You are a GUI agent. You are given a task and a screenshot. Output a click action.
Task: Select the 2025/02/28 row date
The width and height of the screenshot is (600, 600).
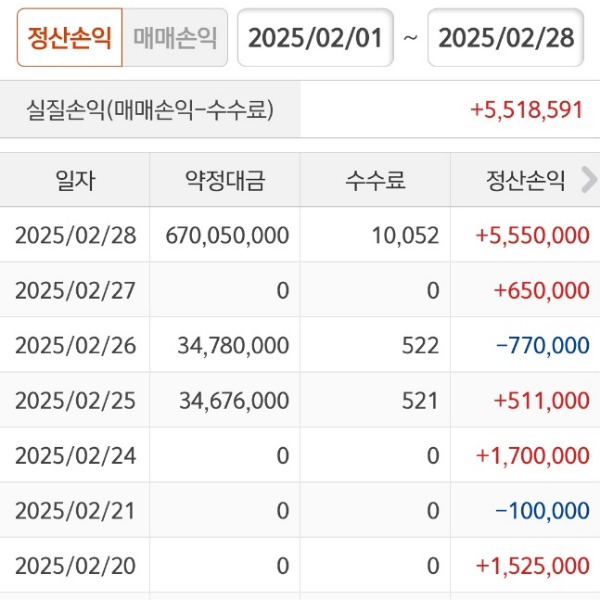(x=75, y=236)
